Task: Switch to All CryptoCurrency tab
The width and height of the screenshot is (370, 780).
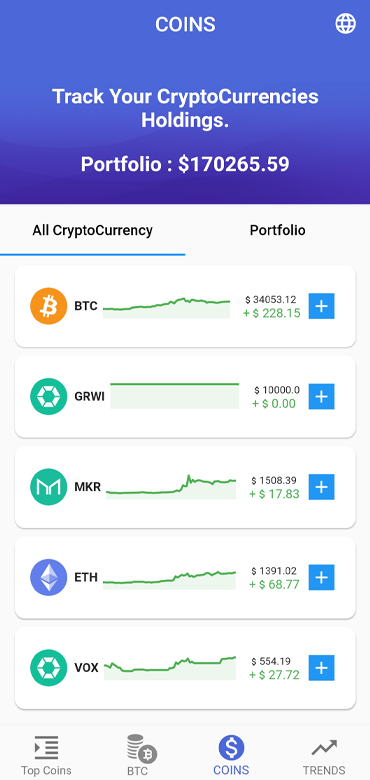Action: pos(92,230)
